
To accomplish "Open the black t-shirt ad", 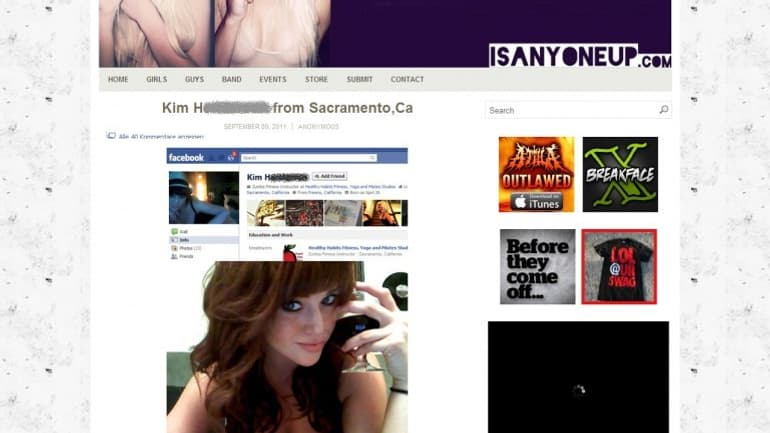I will (x=619, y=267).
